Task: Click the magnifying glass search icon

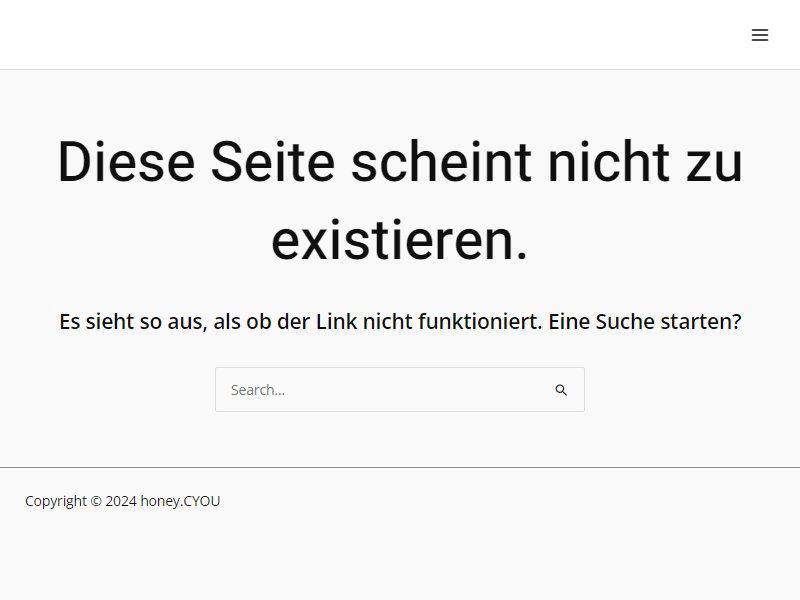Action: tap(561, 390)
